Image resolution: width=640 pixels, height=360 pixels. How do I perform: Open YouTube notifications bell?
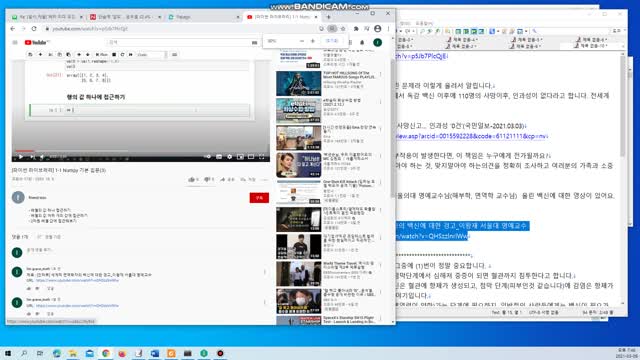coord(362,42)
